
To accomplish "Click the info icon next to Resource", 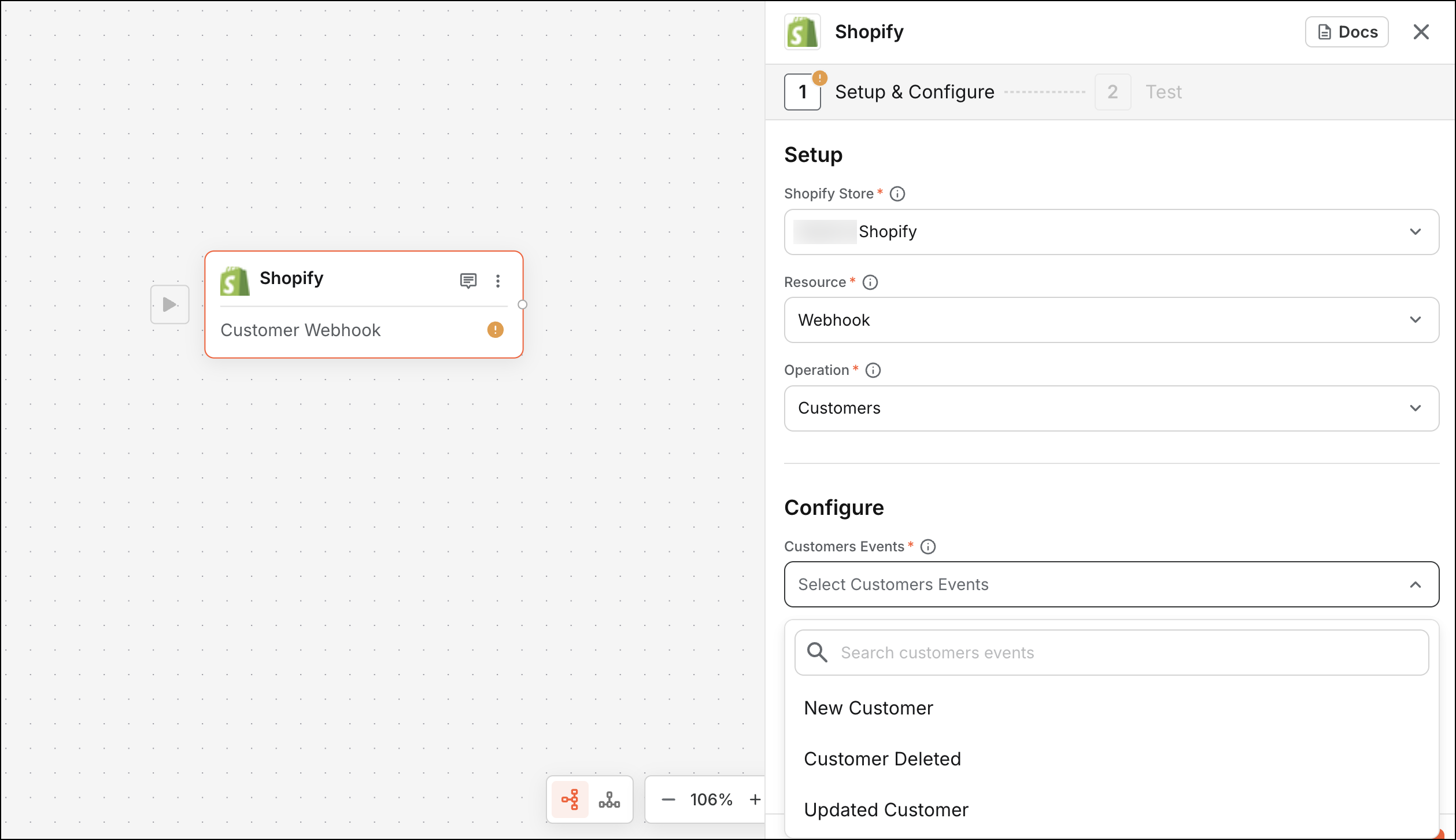I will [870, 282].
